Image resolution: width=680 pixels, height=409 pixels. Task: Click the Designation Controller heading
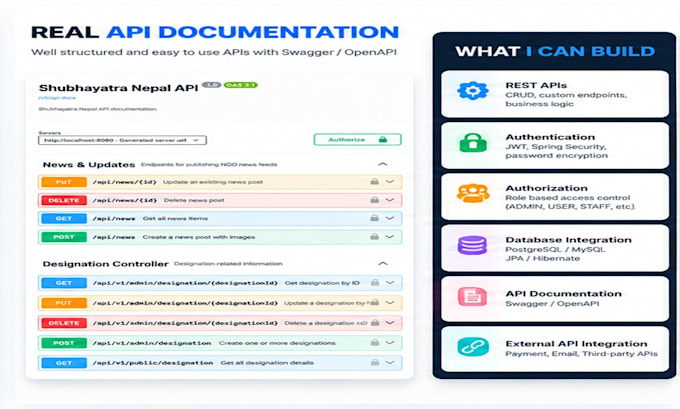click(105, 264)
